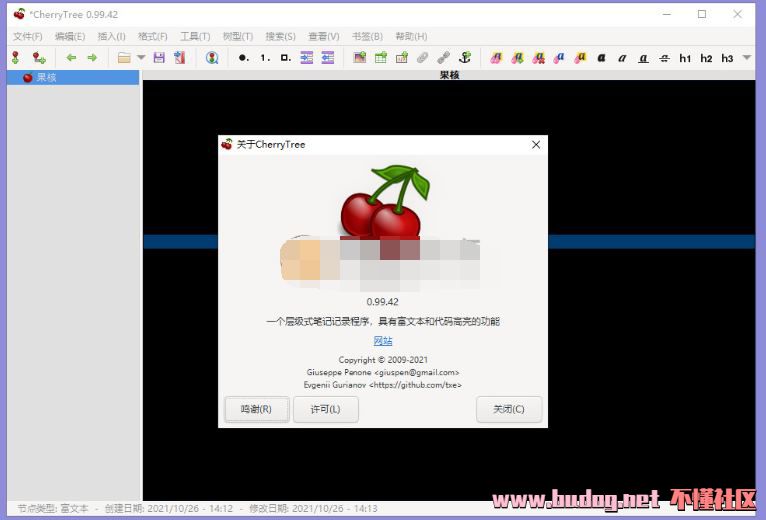This screenshot has width=766, height=520.
Task: Open the 搜索(S) menu
Action: [280, 37]
